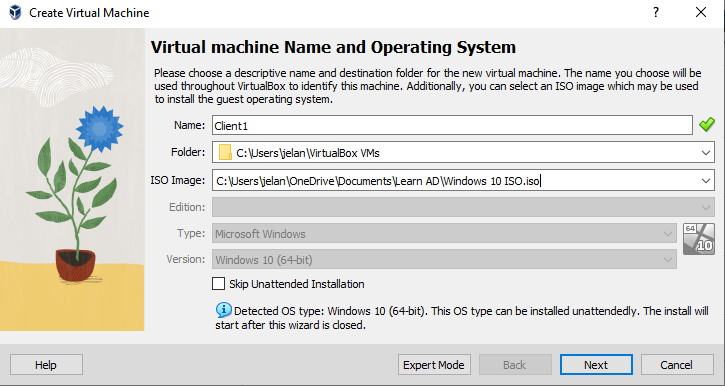Click the 'Edition:' label

pyautogui.click(x=187, y=207)
